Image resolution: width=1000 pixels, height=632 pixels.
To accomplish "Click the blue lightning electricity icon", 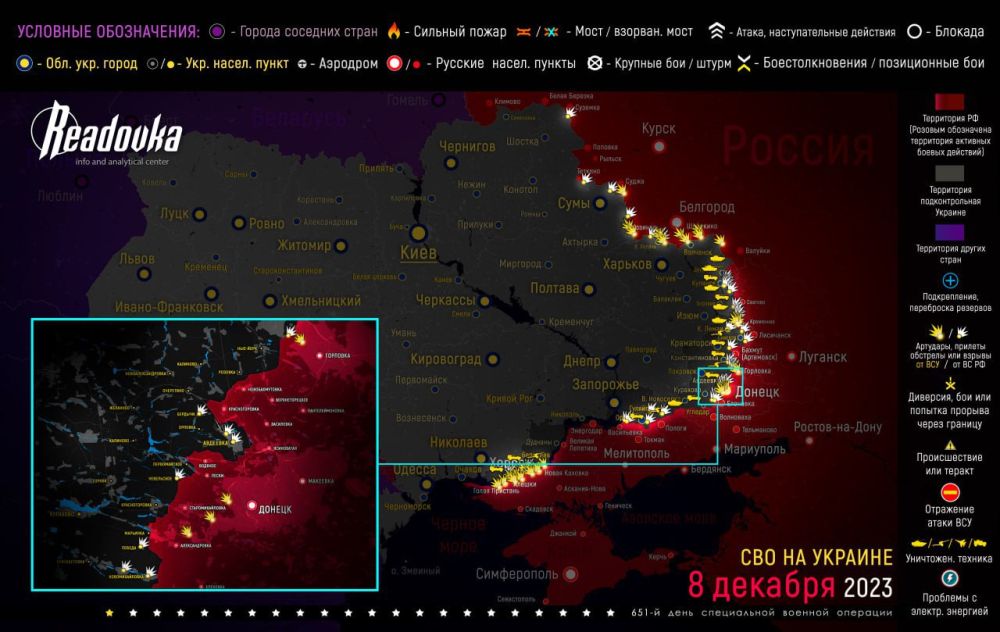I will (x=949, y=578).
